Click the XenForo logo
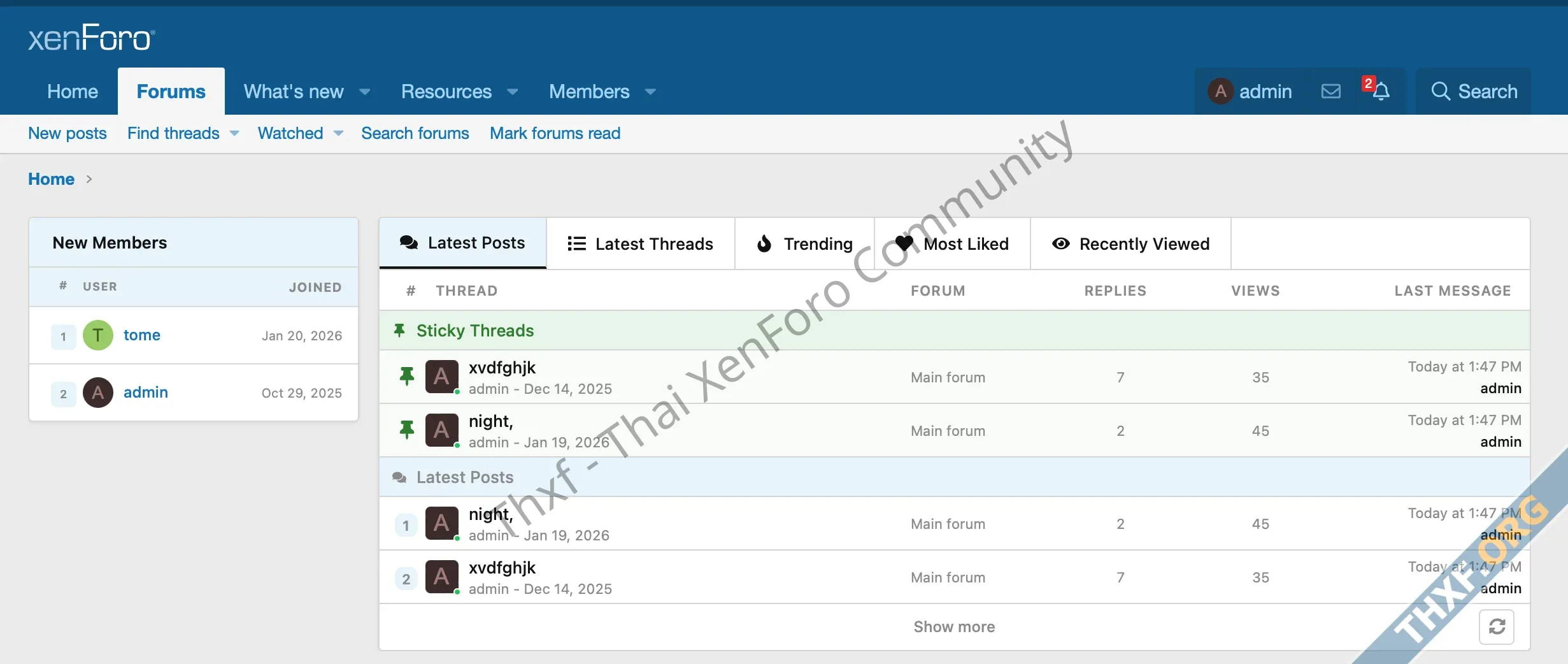1568x664 pixels. [x=92, y=38]
